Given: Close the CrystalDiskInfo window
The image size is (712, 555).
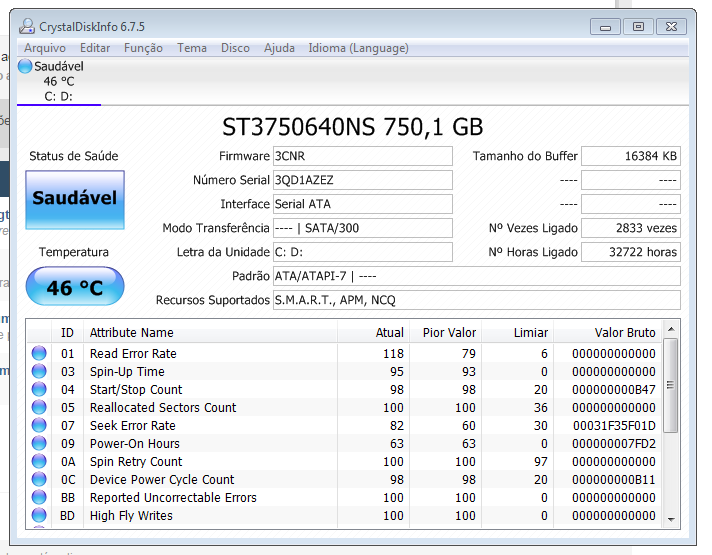Looking at the screenshot, I should (671, 27).
